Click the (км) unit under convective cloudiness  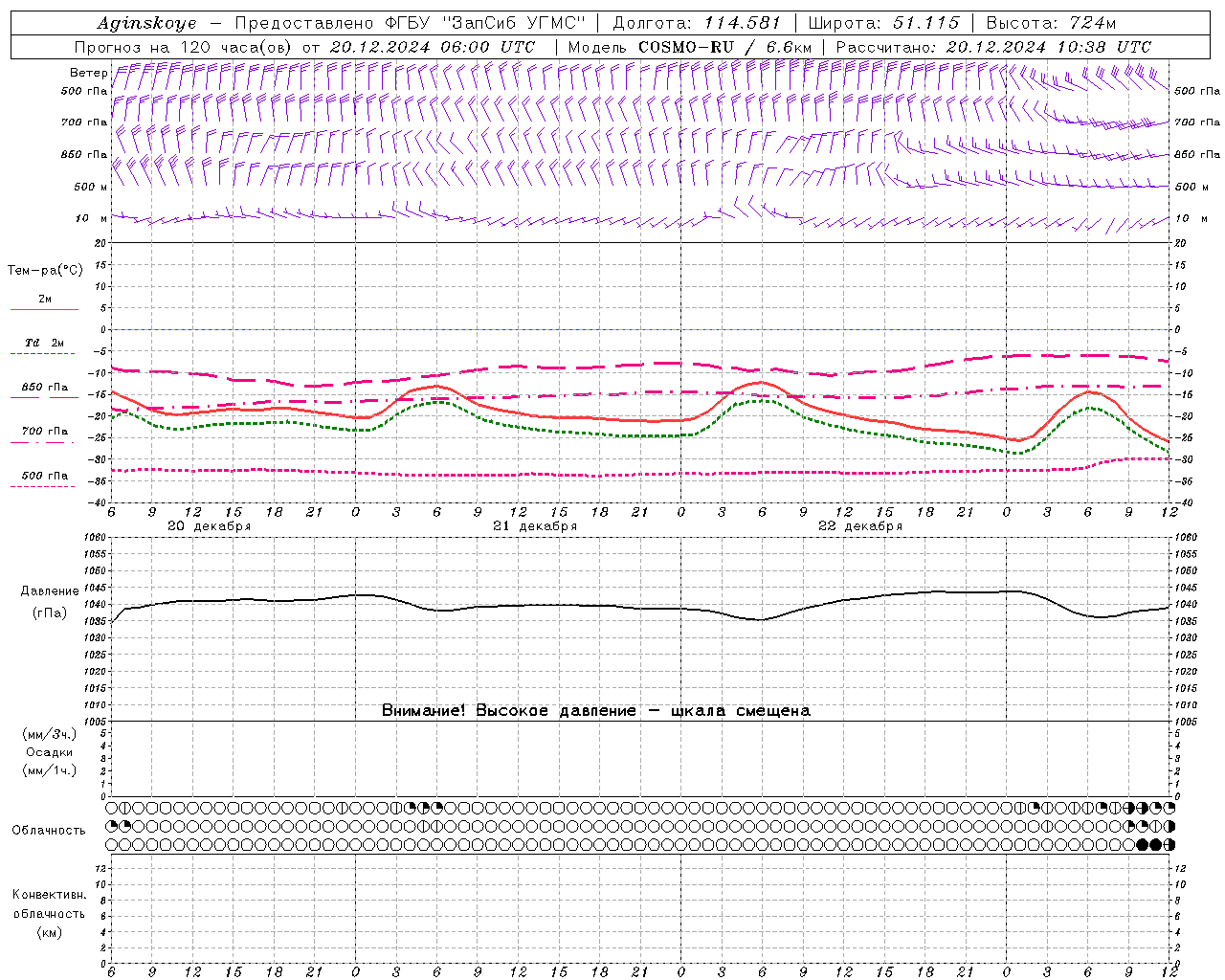[x=49, y=932]
